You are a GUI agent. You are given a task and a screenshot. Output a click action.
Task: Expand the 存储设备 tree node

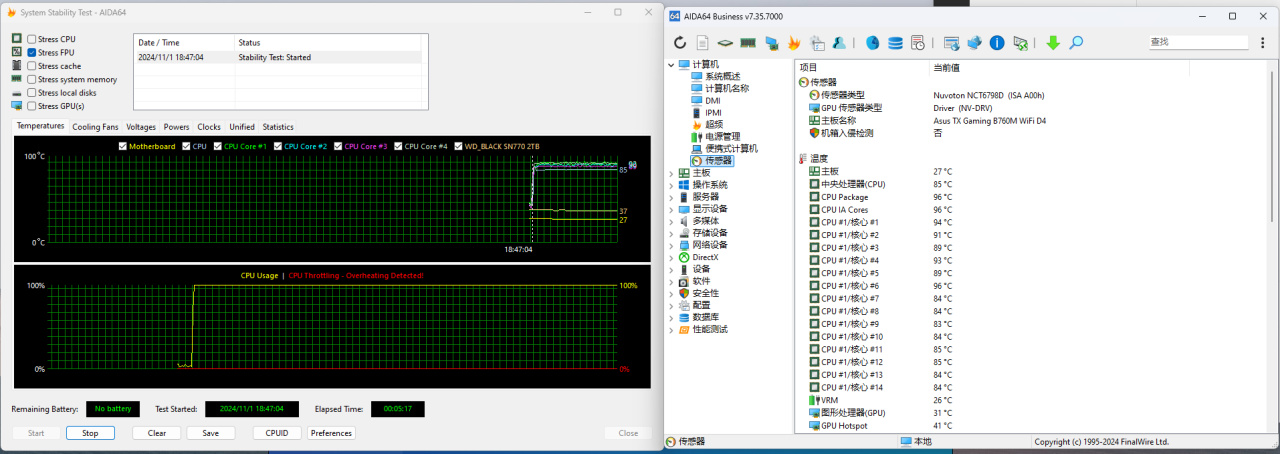671,233
